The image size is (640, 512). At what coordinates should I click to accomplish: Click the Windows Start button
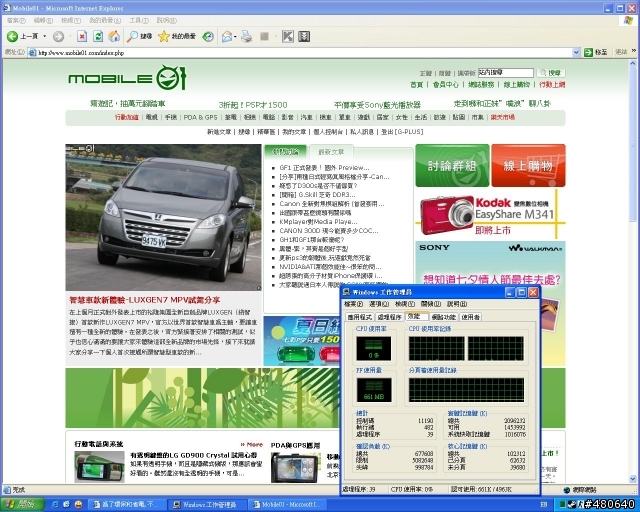click(22, 505)
